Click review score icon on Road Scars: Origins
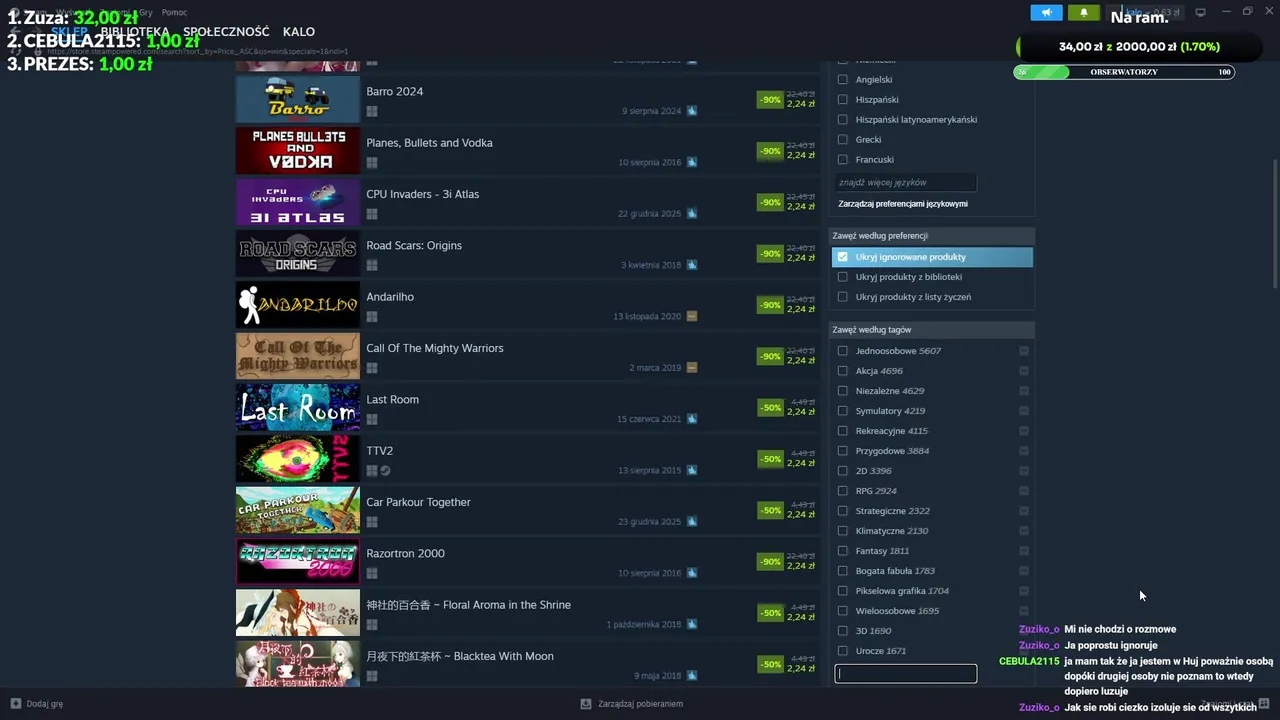Screen dimensions: 1280x720 [x=692, y=265]
